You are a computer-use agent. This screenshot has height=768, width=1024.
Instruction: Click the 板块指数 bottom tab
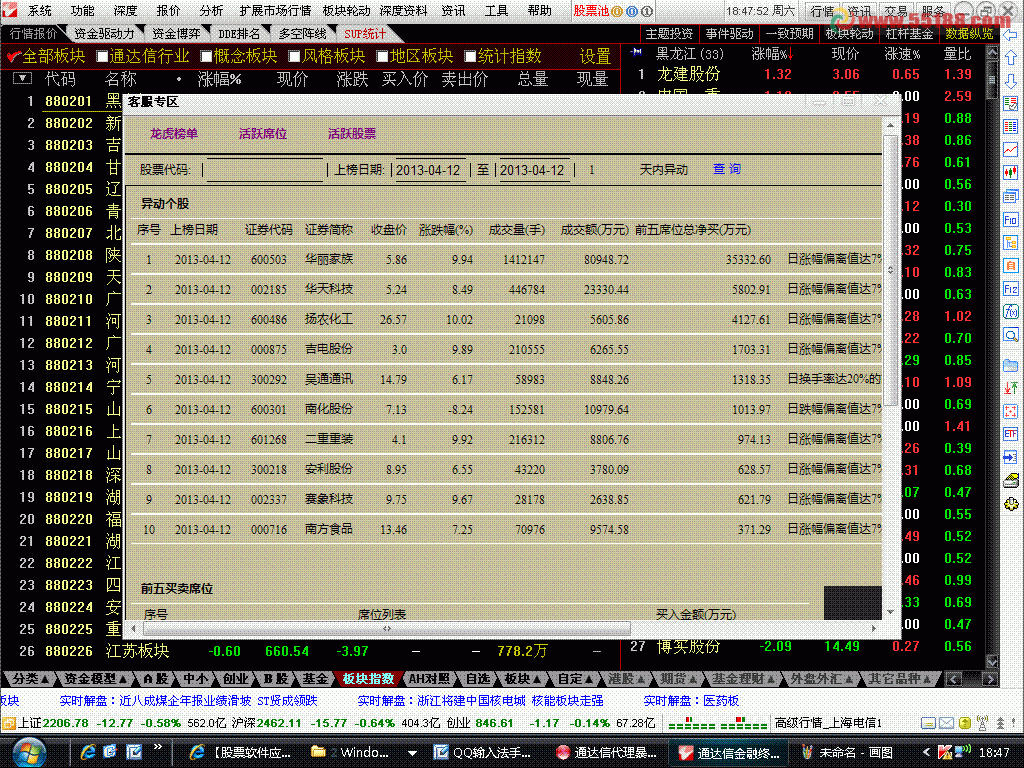pyautogui.click(x=368, y=679)
